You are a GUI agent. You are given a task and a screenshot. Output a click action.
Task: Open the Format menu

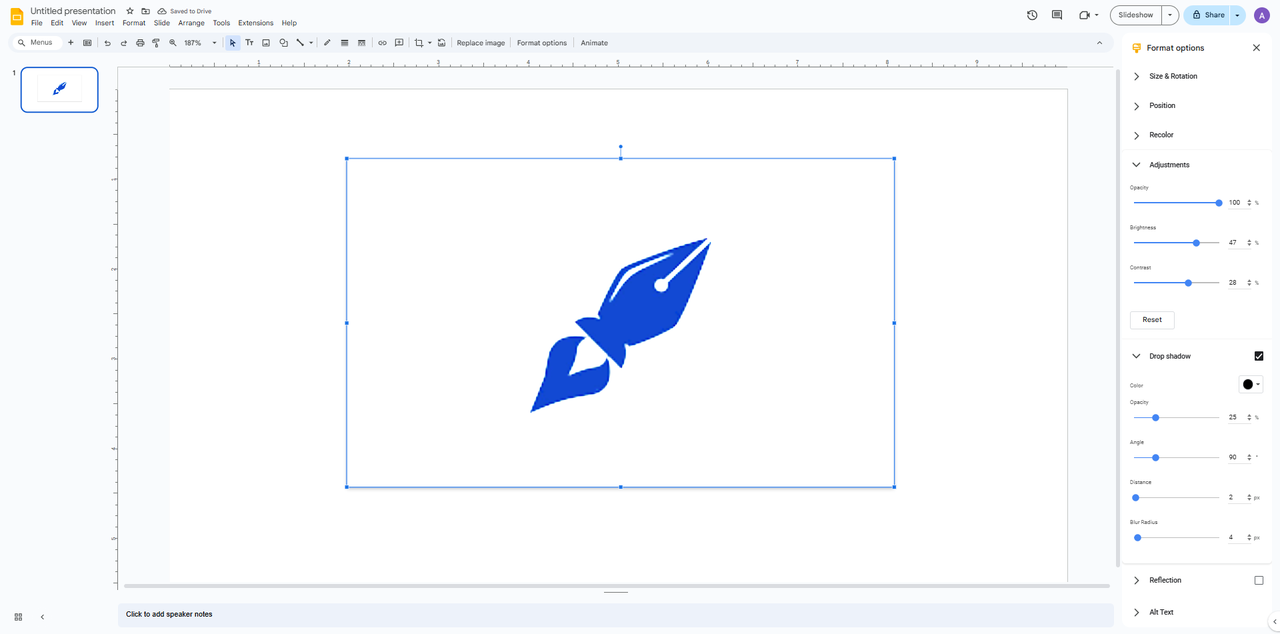pyautogui.click(x=134, y=23)
